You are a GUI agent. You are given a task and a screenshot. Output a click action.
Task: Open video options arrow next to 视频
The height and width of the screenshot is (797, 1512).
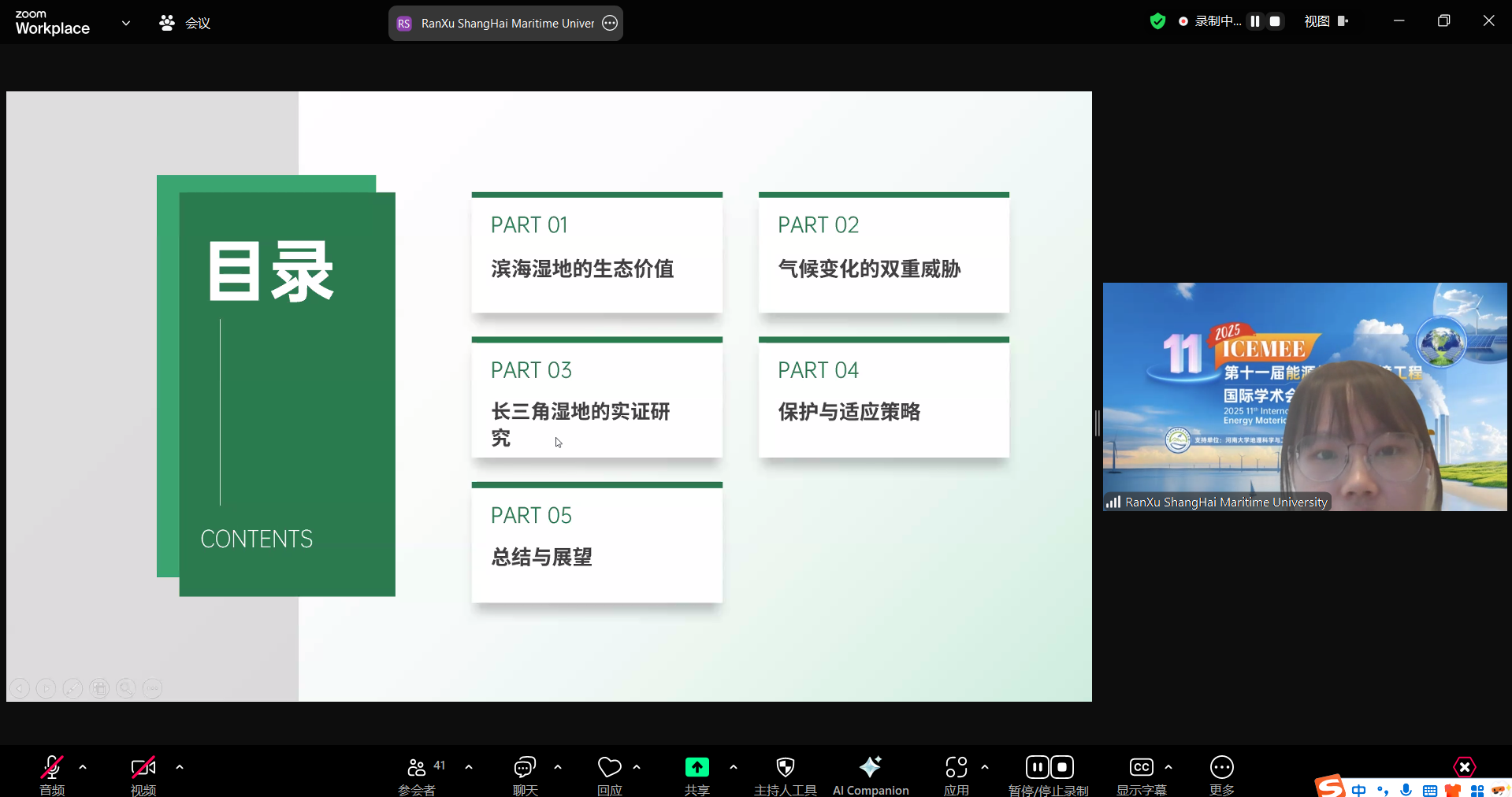point(180,767)
